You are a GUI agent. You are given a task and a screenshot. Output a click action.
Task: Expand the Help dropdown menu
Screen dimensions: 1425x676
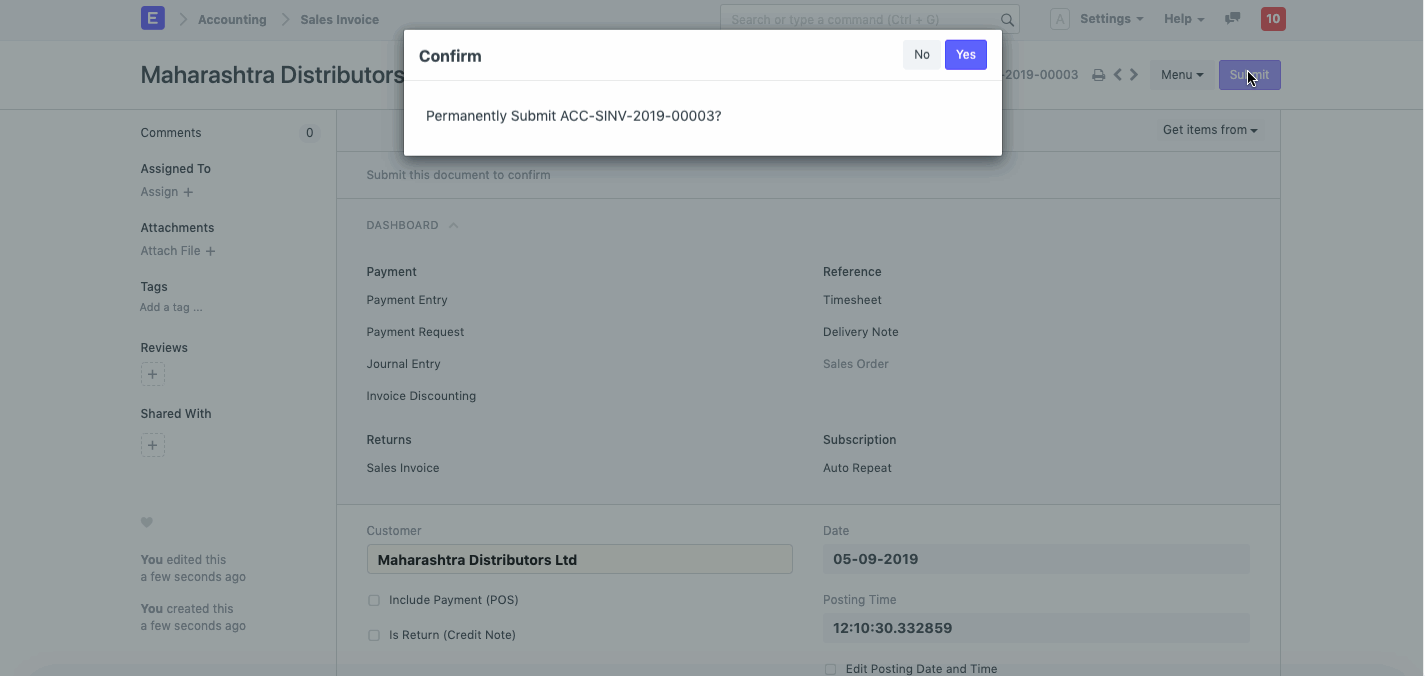1183,19
